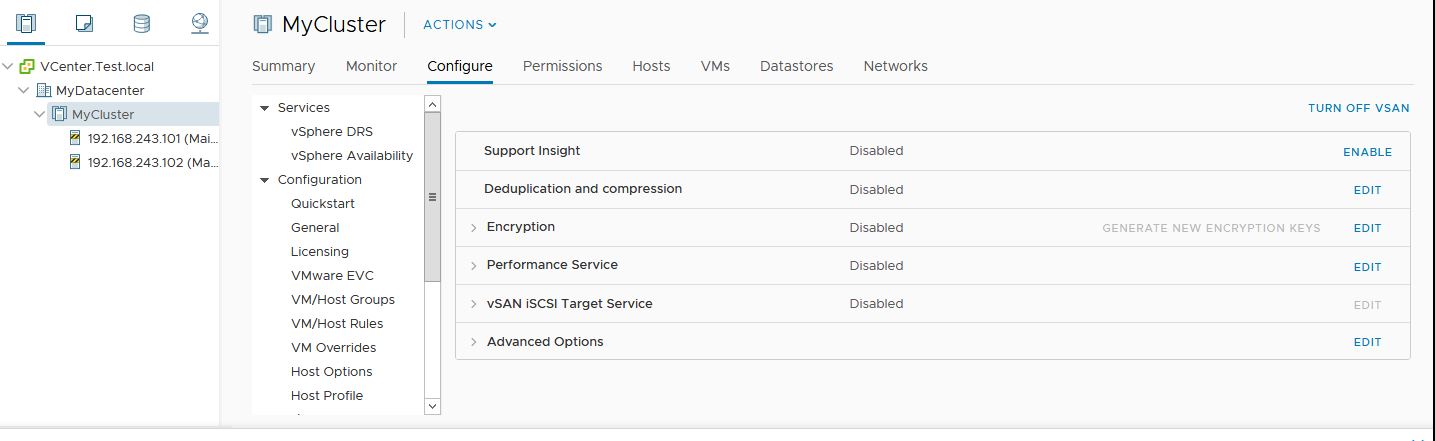Open the VMs and Templates inventory icon

coord(84,24)
